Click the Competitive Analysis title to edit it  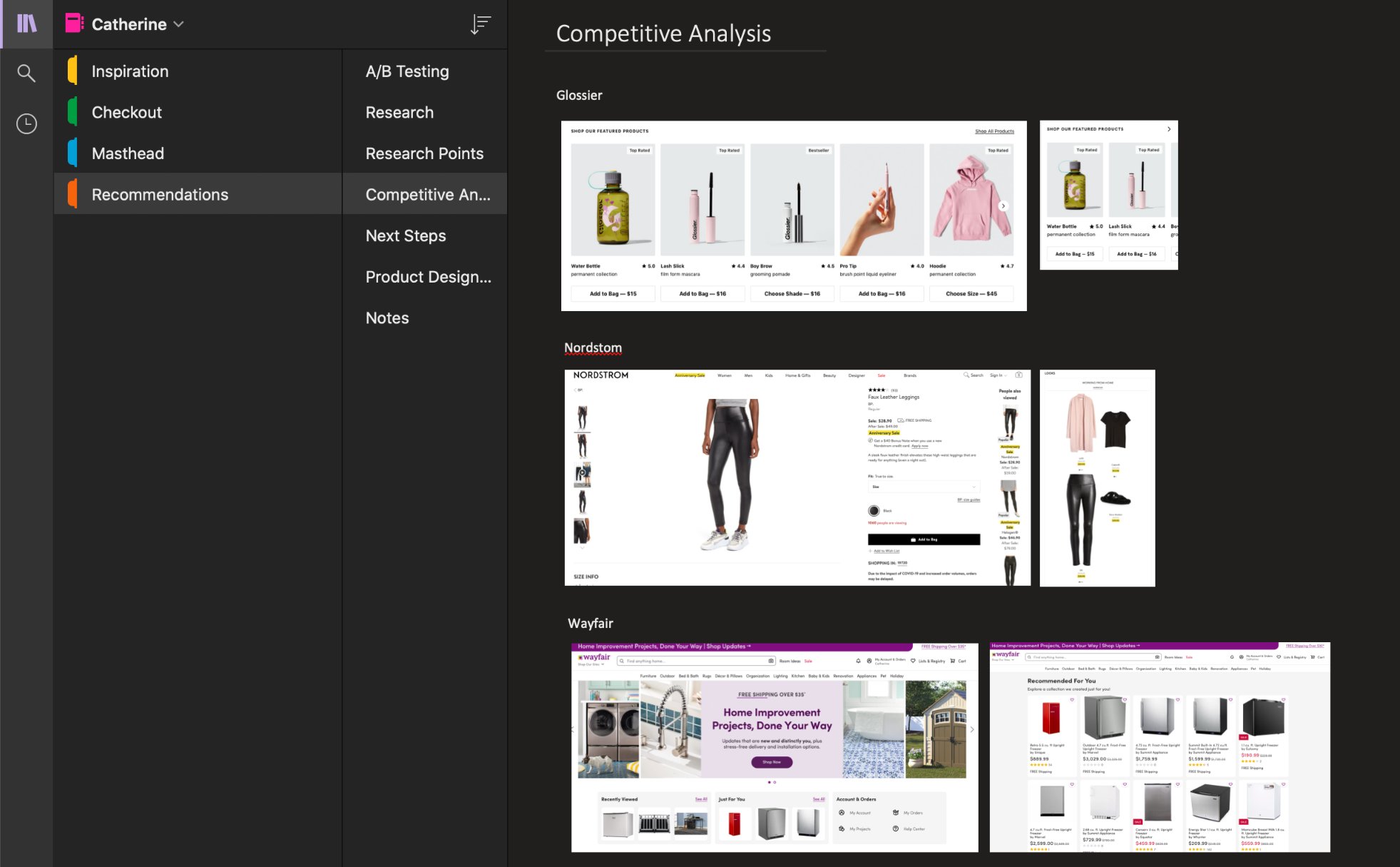click(664, 33)
